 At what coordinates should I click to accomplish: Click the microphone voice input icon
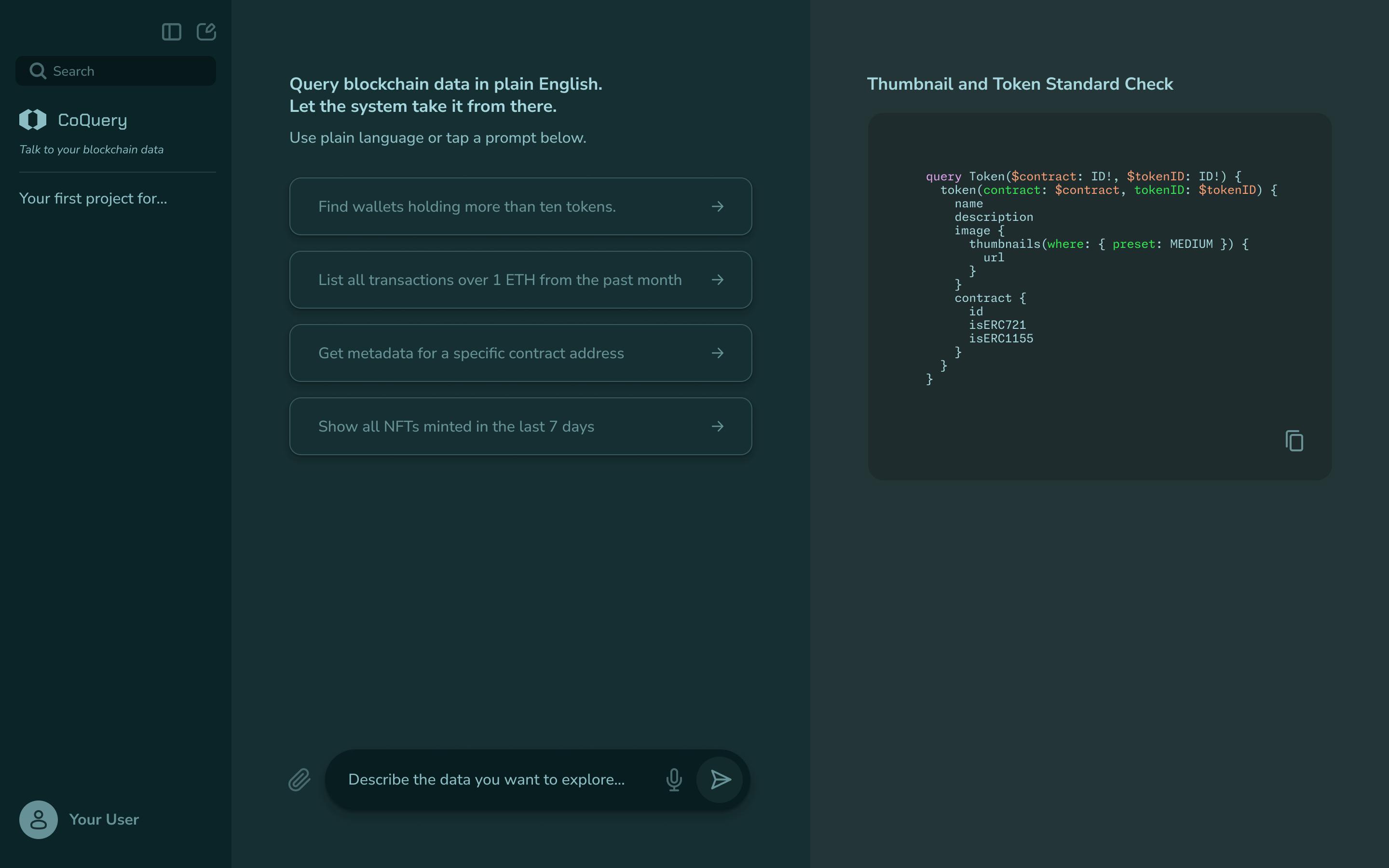(674, 780)
